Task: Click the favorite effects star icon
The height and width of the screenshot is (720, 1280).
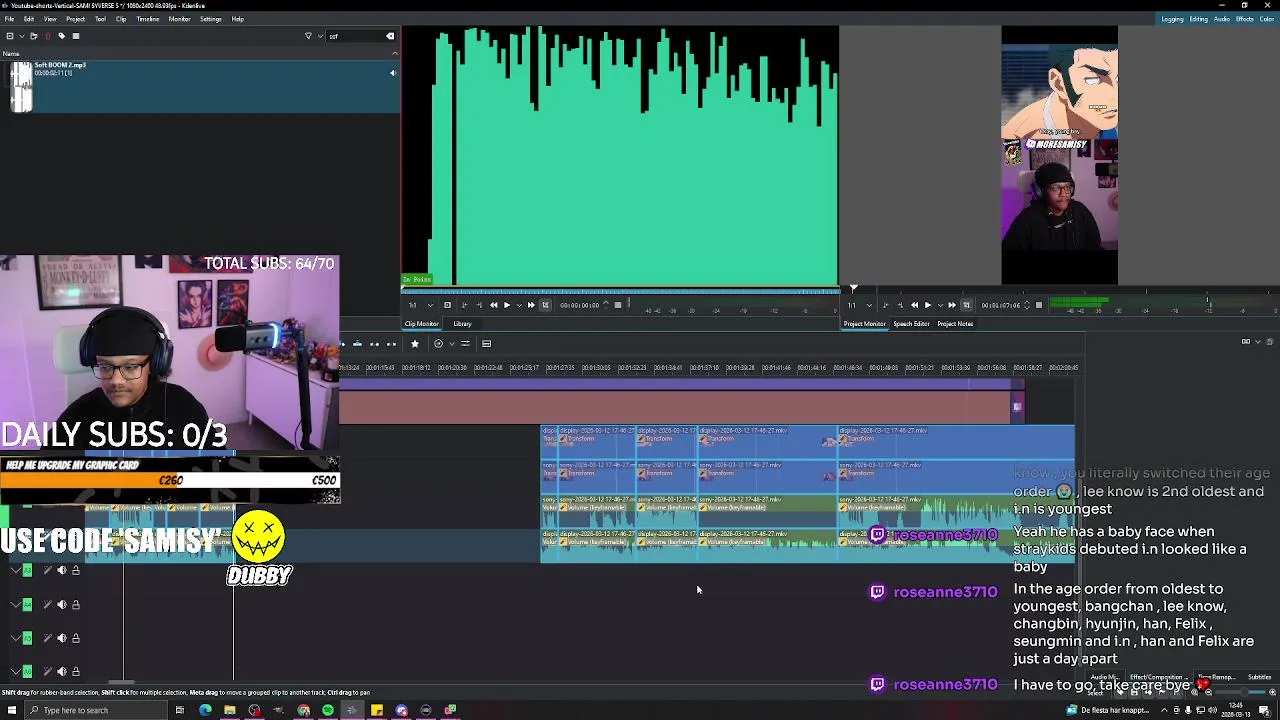Action: (x=414, y=344)
